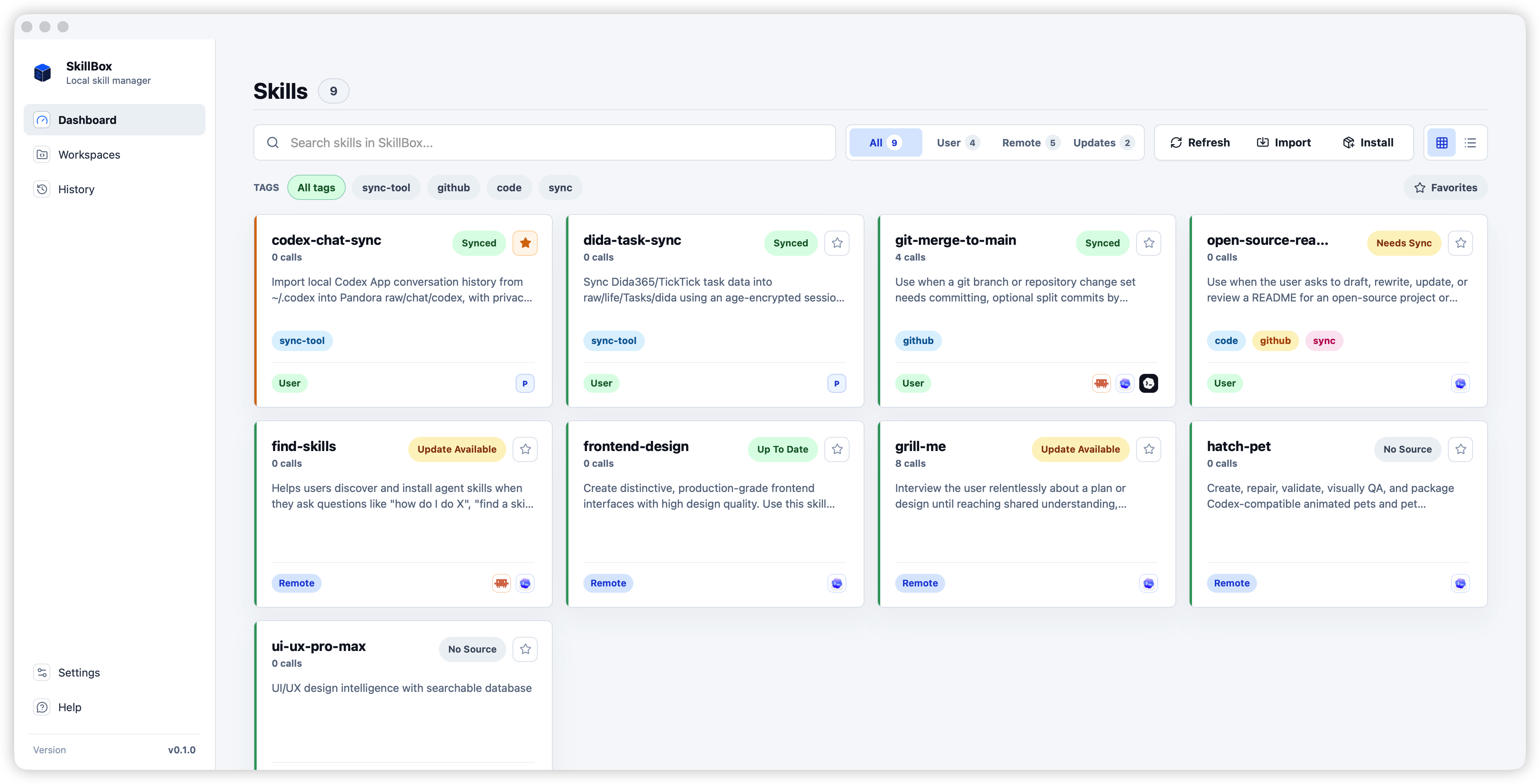Screen dimensions: 1540x784
Task: Click the User label on dida-task-sync
Action: [x=601, y=384]
